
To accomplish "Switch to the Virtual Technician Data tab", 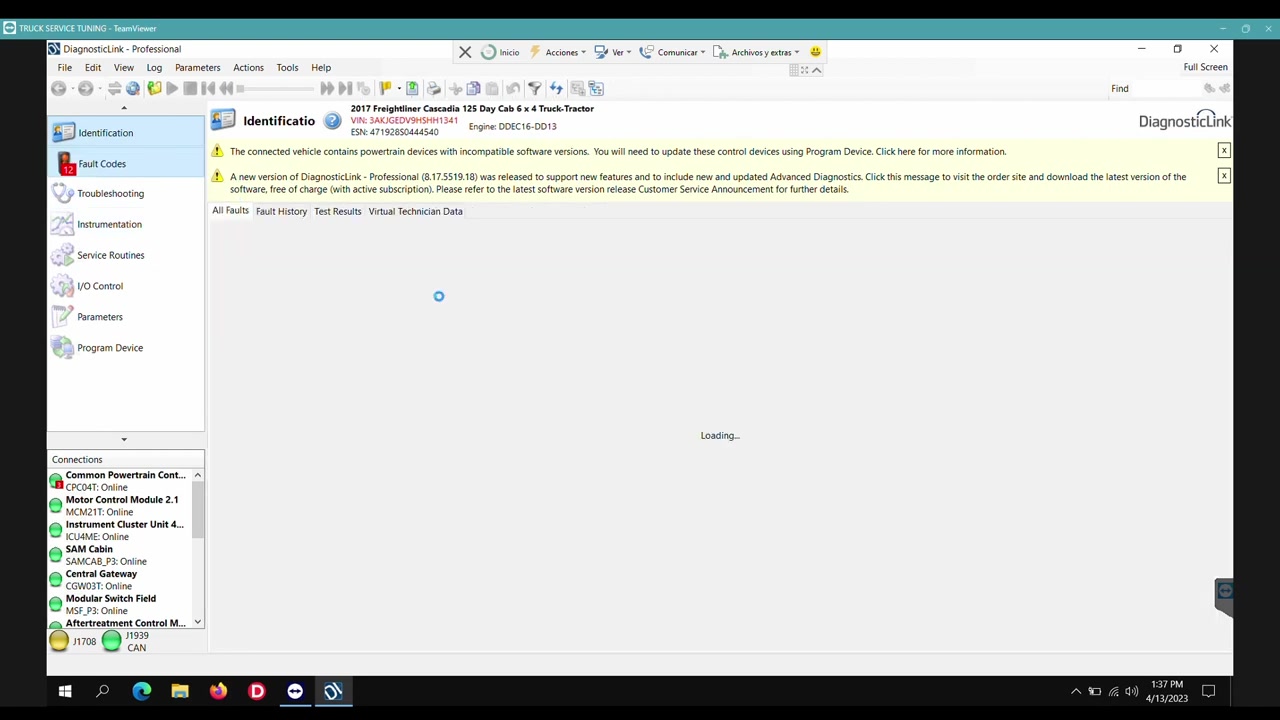I will point(415,211).
